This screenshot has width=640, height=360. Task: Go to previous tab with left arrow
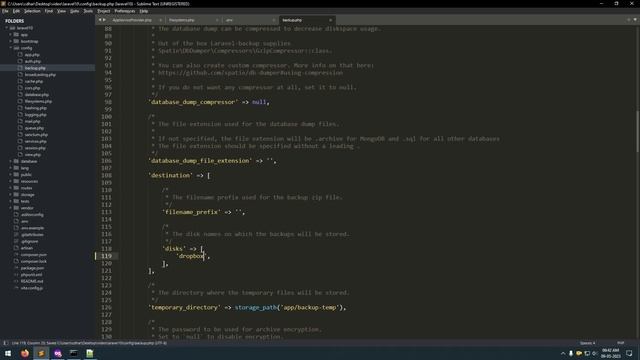coord(100,20)
